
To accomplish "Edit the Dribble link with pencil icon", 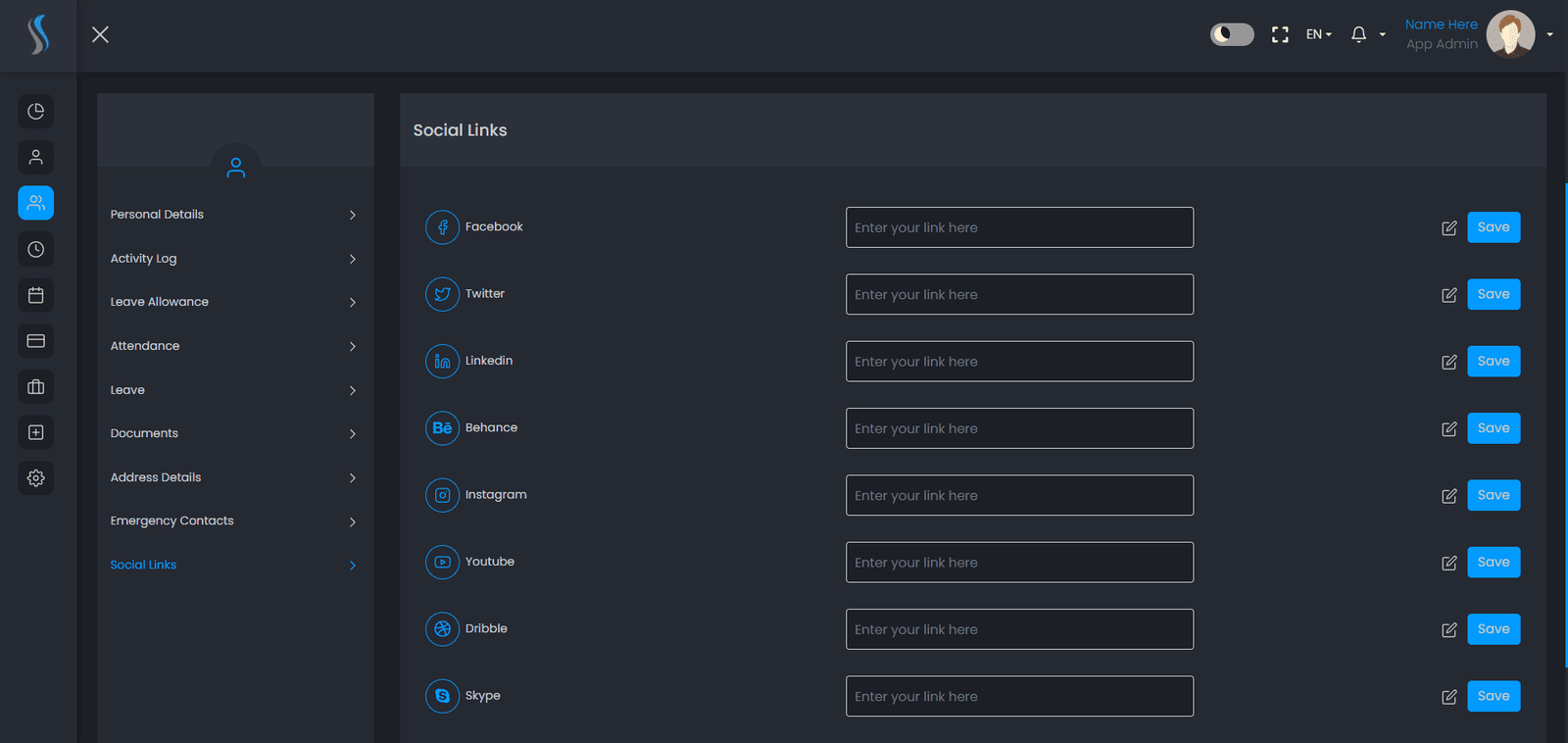I will click(x=1449, y=630).
